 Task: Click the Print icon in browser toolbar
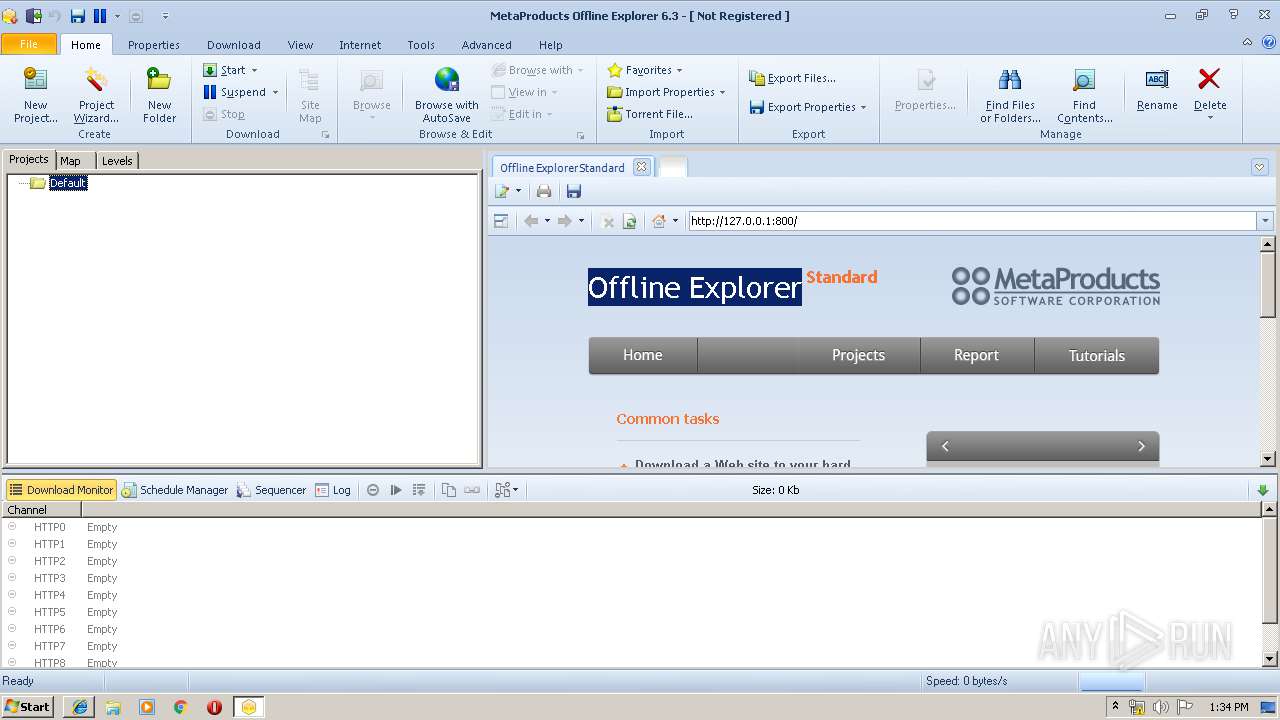(544, 191)
